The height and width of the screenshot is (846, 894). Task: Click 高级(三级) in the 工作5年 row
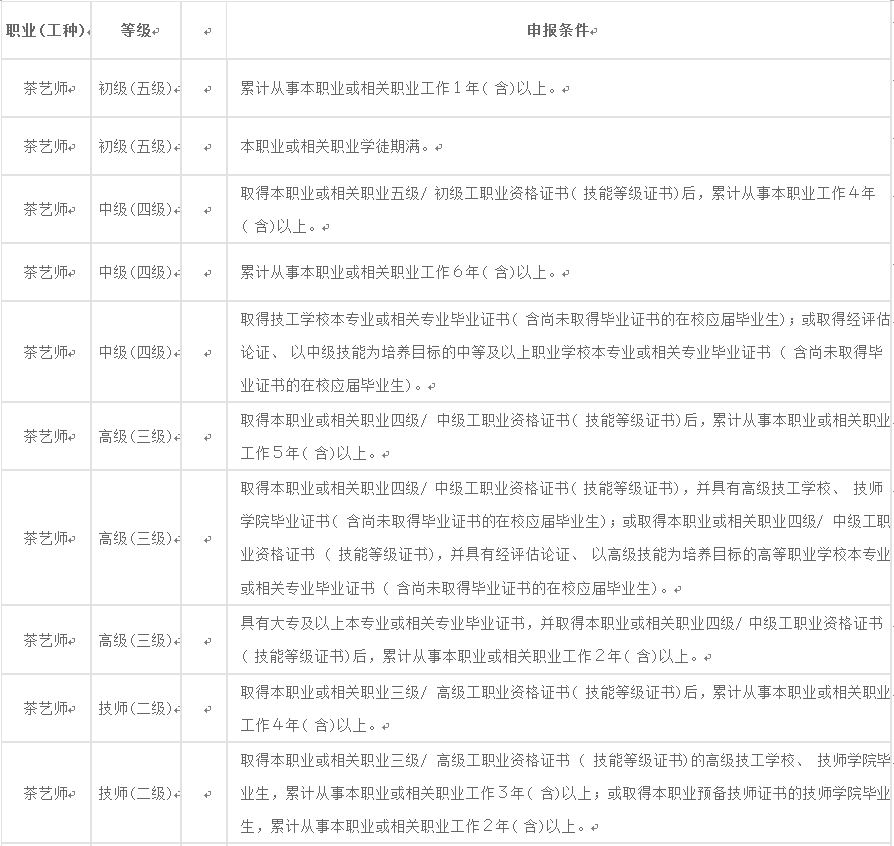pos(136,437)
